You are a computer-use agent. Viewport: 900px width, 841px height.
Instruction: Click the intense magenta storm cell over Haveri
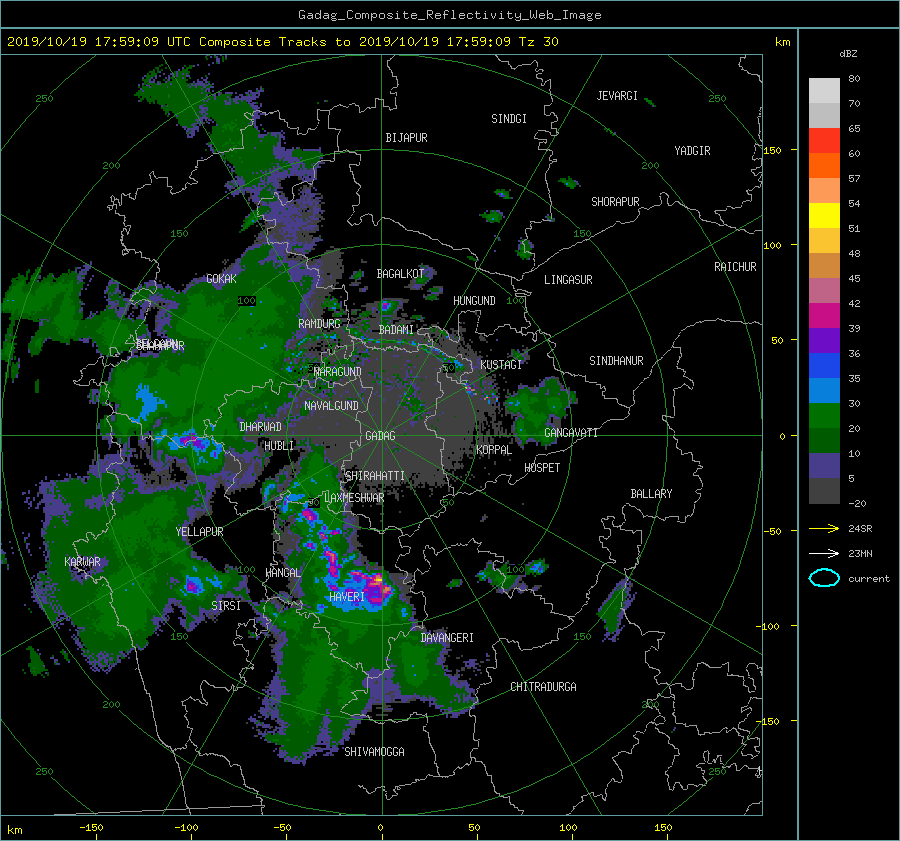374,587
